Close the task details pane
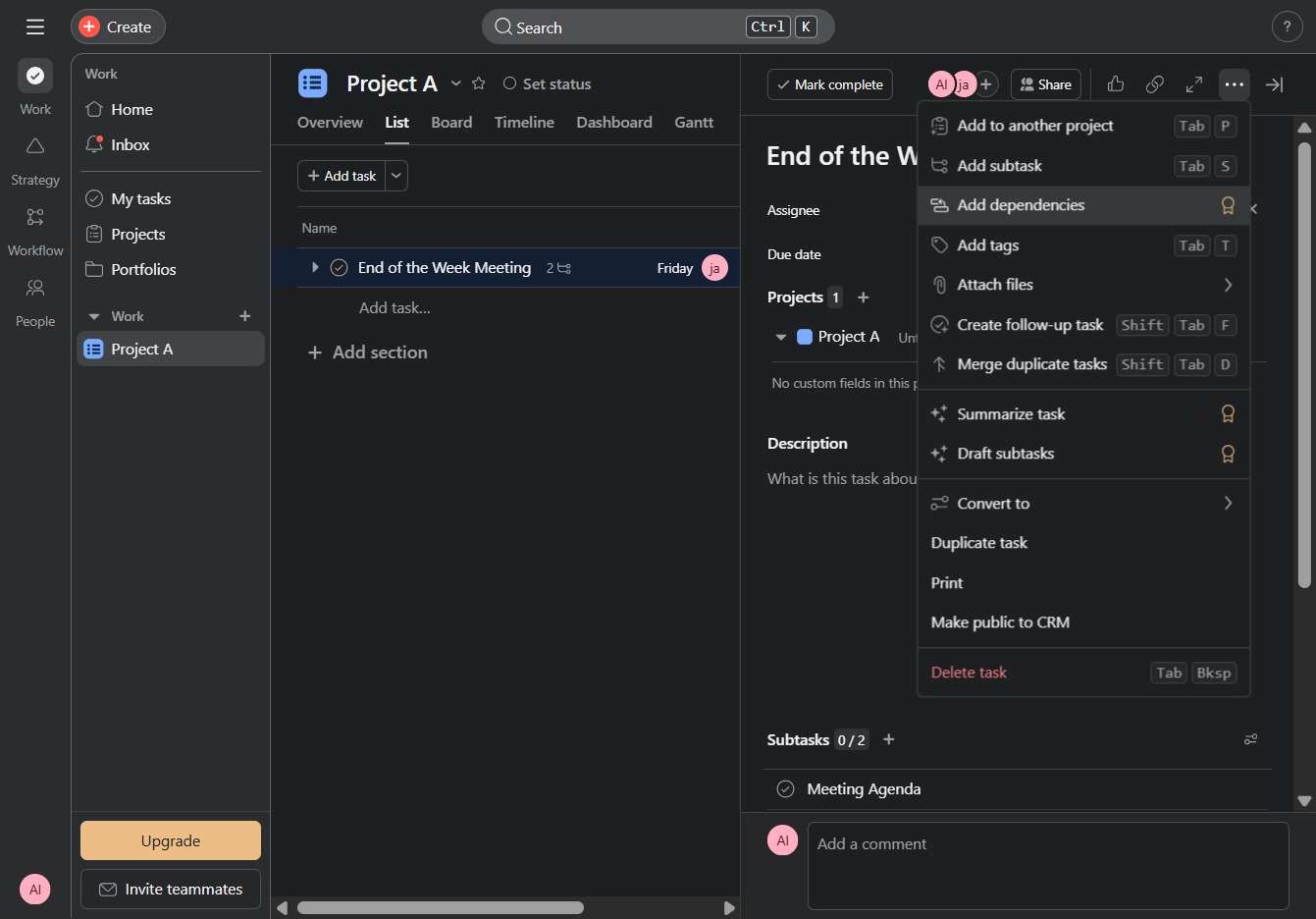The width and height of the screenshot is (1316, 919). pos(1274,84)
